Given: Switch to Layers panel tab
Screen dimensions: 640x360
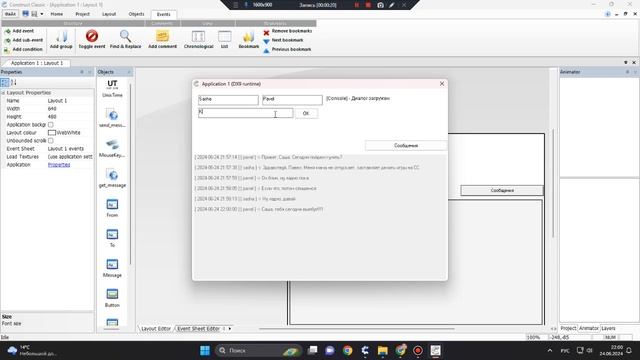Looking at the screenshot, I should (x=608, y=328).
